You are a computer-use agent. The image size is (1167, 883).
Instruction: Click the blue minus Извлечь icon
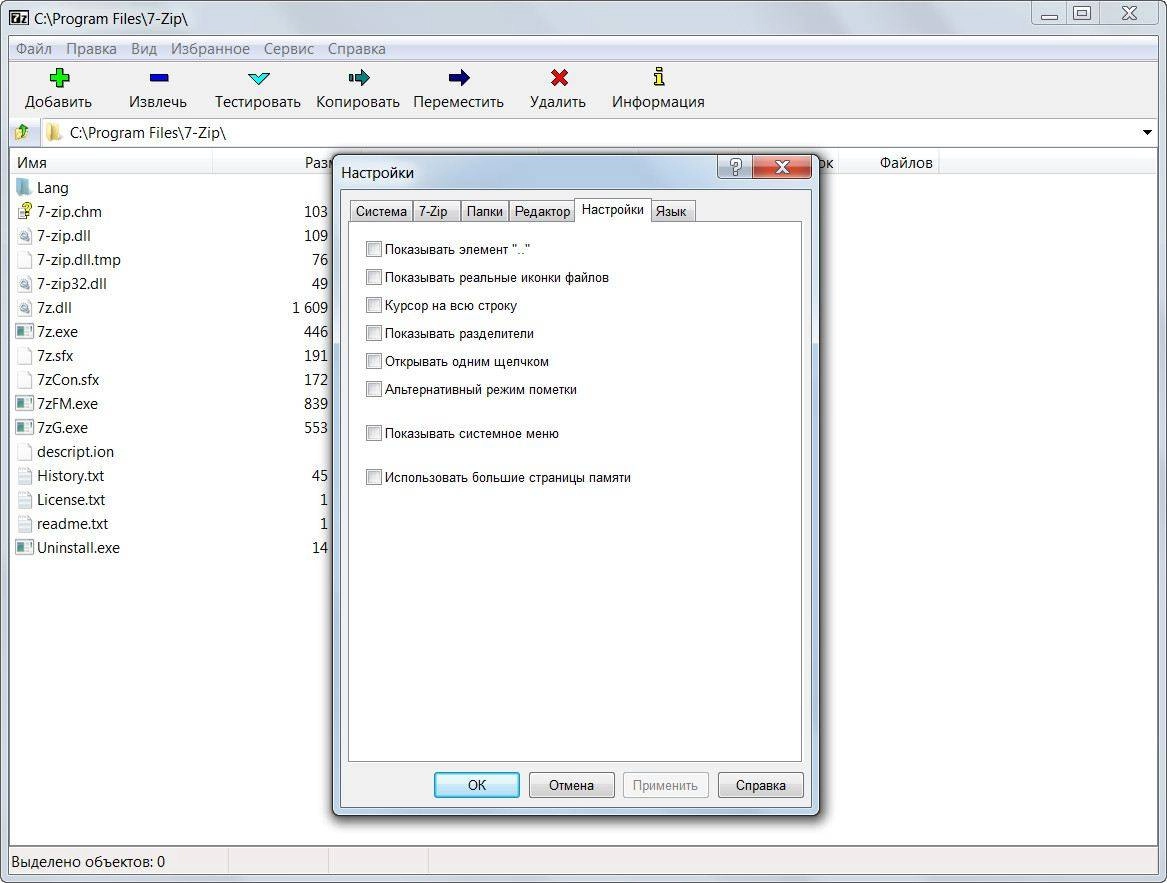click(159, 77)
